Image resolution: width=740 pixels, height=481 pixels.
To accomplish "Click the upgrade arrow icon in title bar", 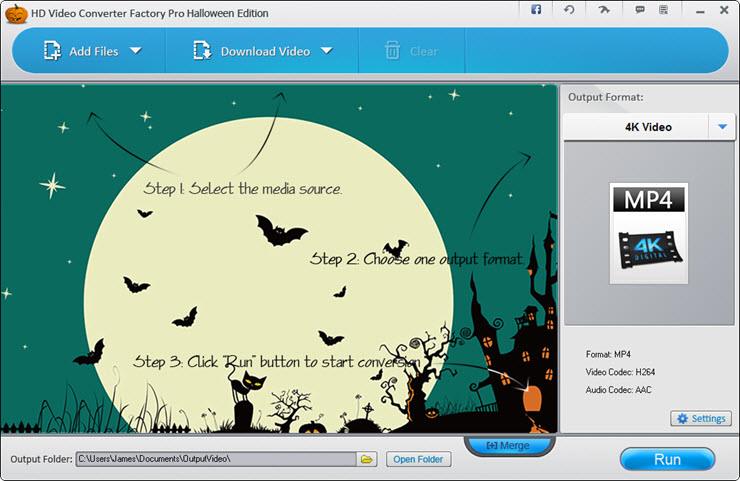I will pos(604,9).
